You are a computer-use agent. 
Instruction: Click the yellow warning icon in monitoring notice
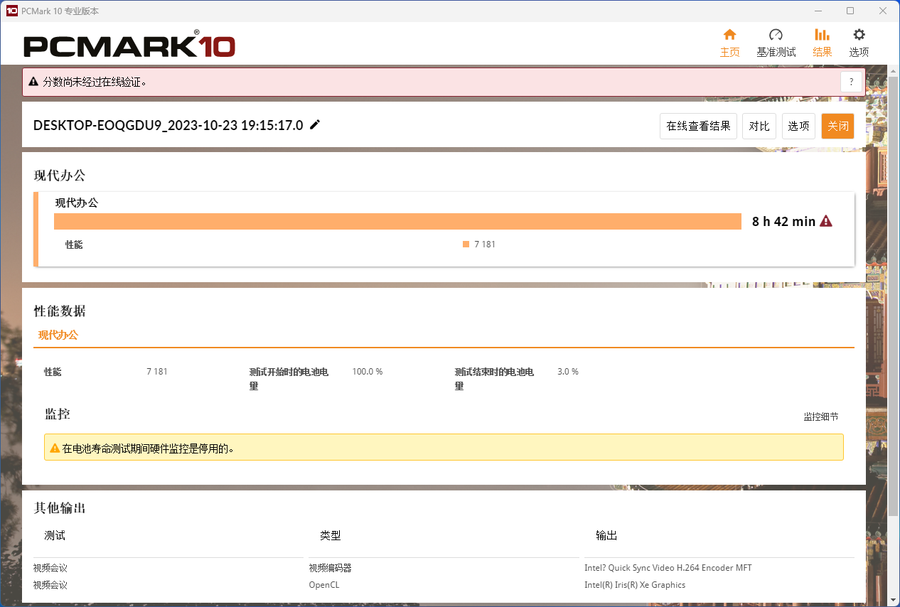[x=55, y=448]
